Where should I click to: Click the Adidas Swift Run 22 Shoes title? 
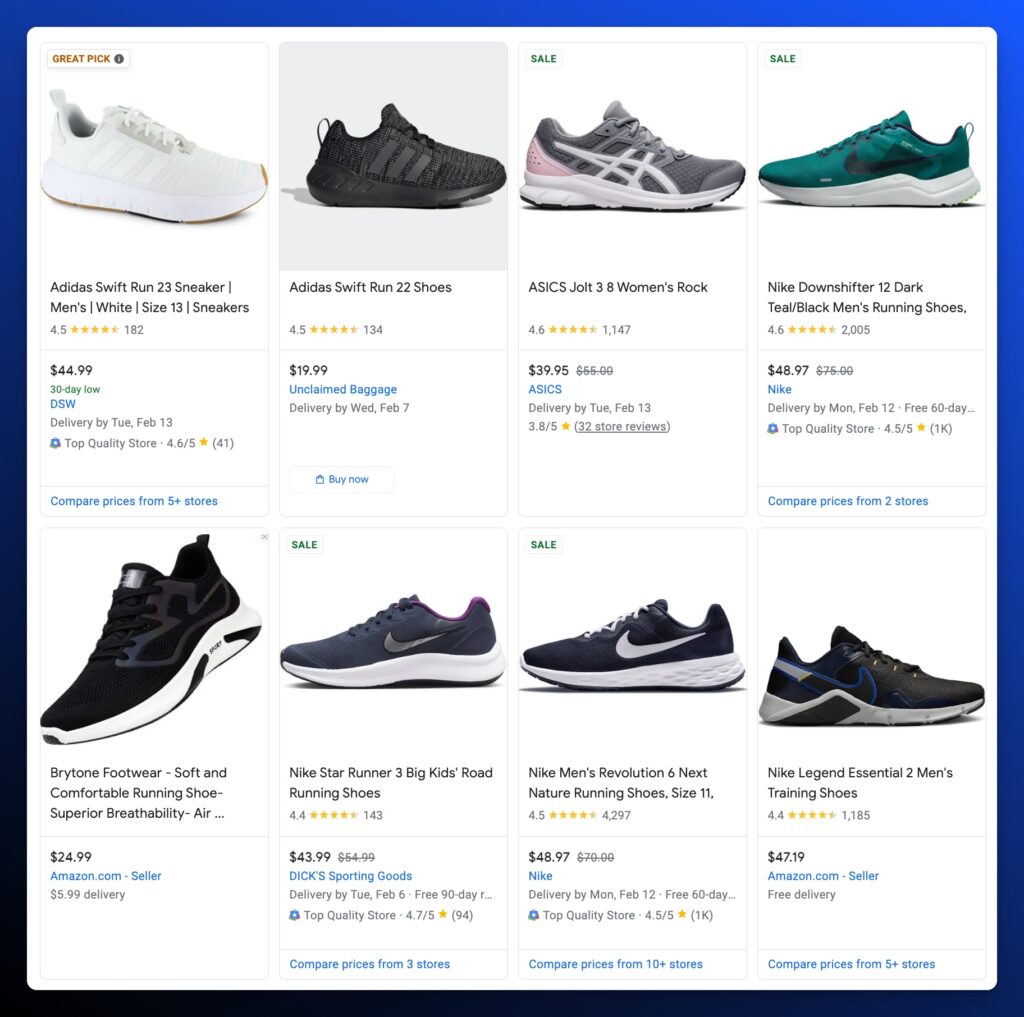tap(370, 287)
